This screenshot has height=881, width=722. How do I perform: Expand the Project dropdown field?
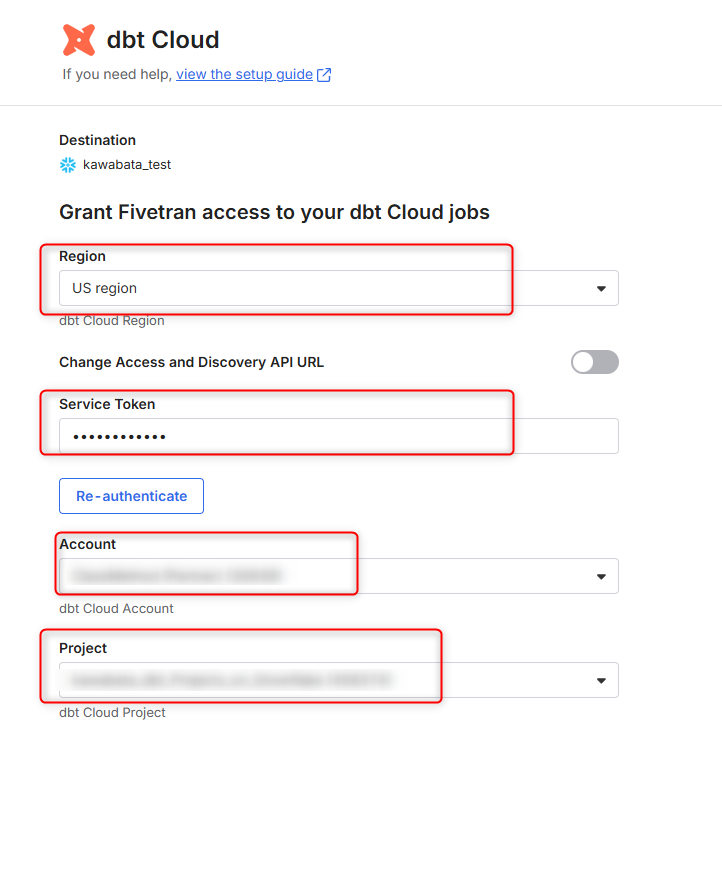(320, 680)
